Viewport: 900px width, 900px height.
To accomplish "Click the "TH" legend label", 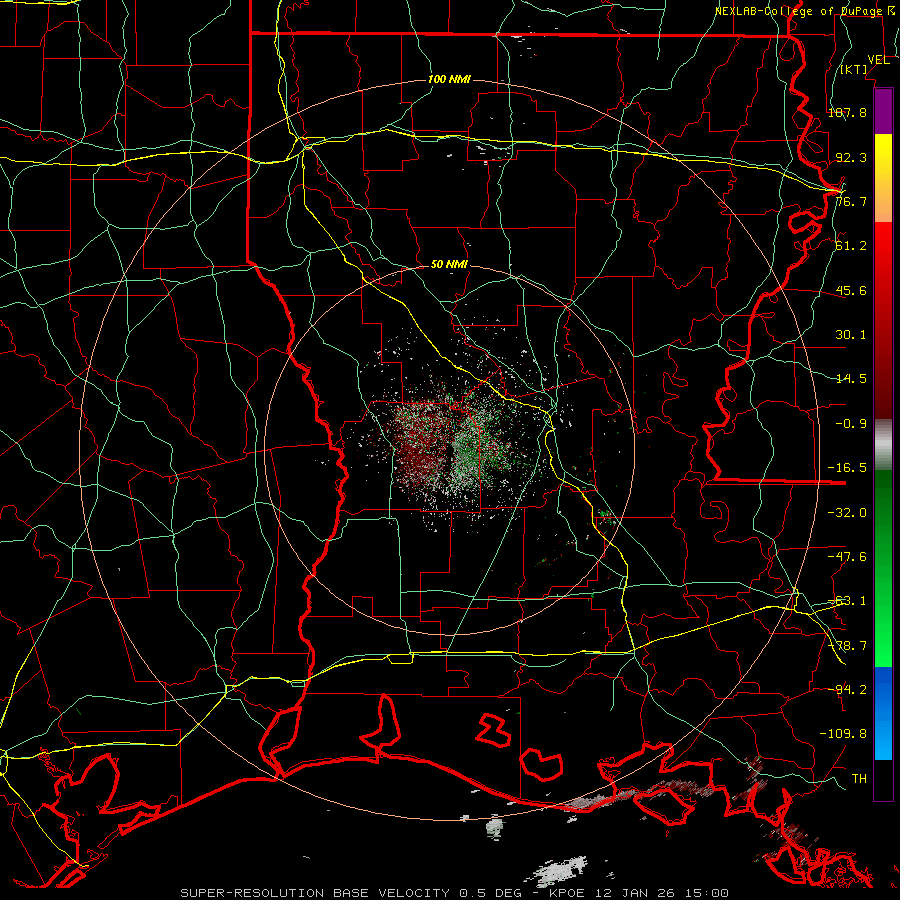I will point(859,779).
